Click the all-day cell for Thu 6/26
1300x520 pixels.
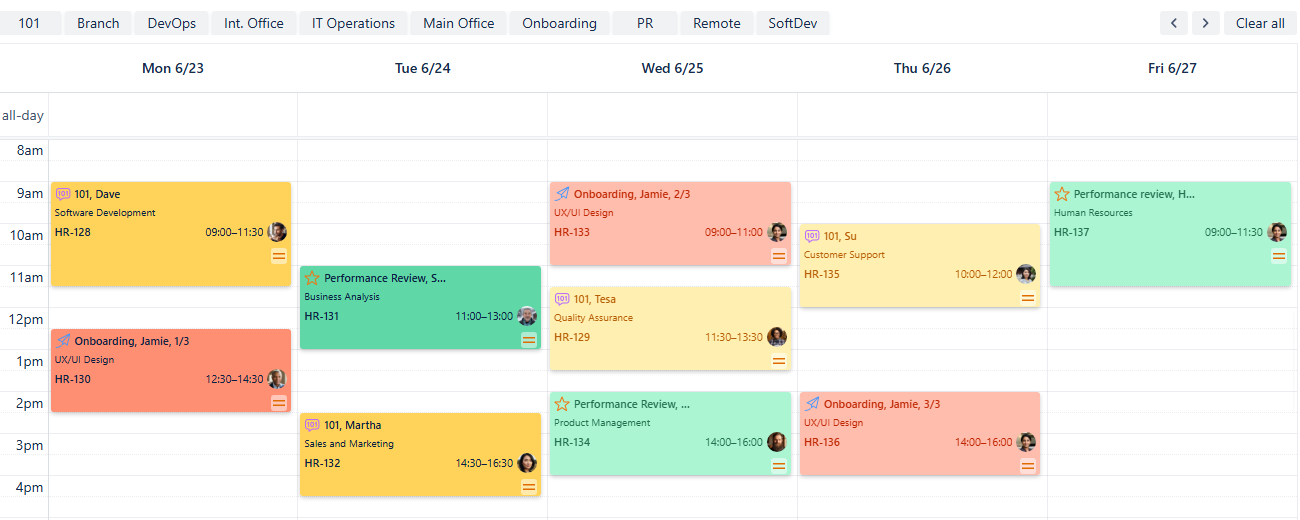[922, 115]
